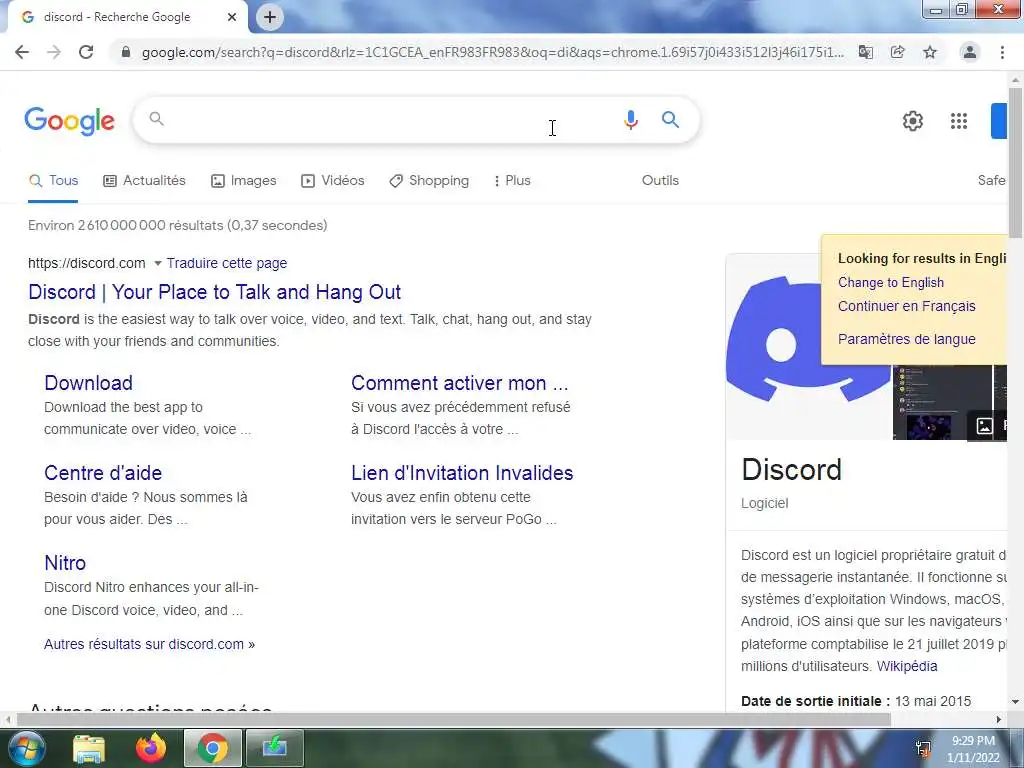Viewport: 1024px width, 768px height.
Task: Open Lien d'Invitation Invalides sitelink
Action: tap(462, 473)
